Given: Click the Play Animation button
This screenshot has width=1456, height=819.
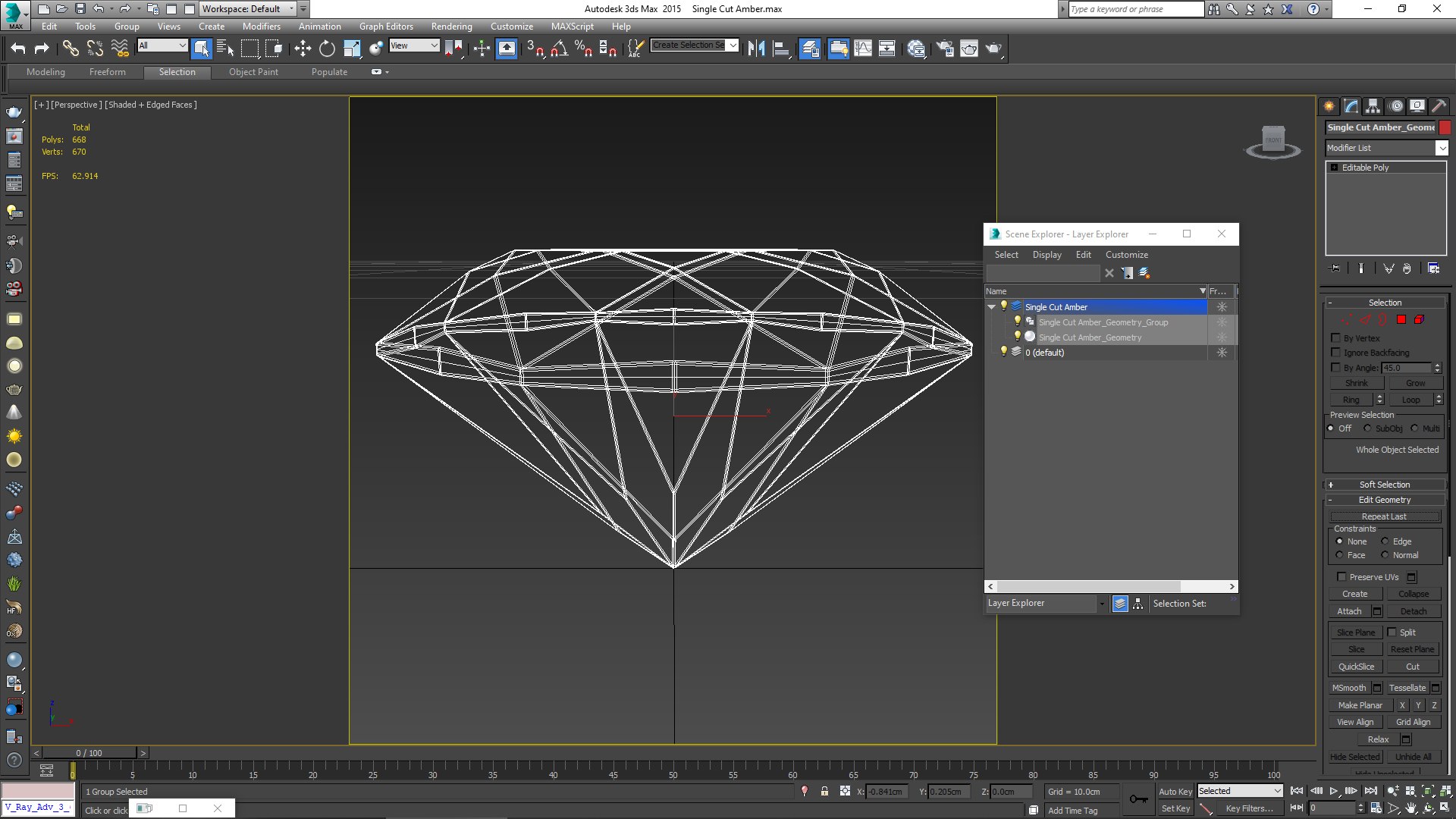Looking at the screenshot, I should click(x=1334, y=791).
